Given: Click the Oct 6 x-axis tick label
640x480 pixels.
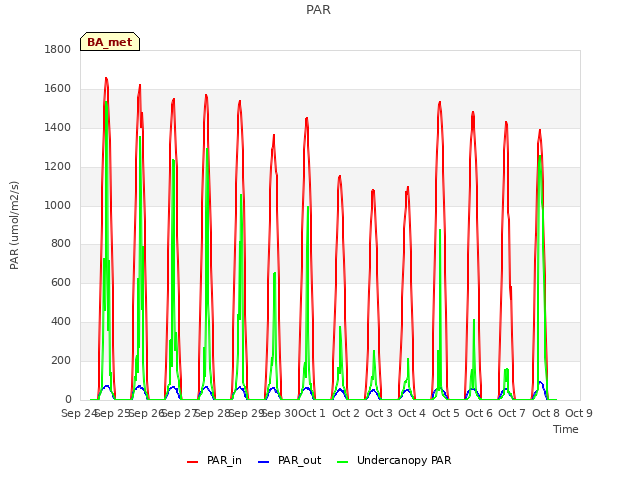Looking at the screenshot, I should (479, 413).
